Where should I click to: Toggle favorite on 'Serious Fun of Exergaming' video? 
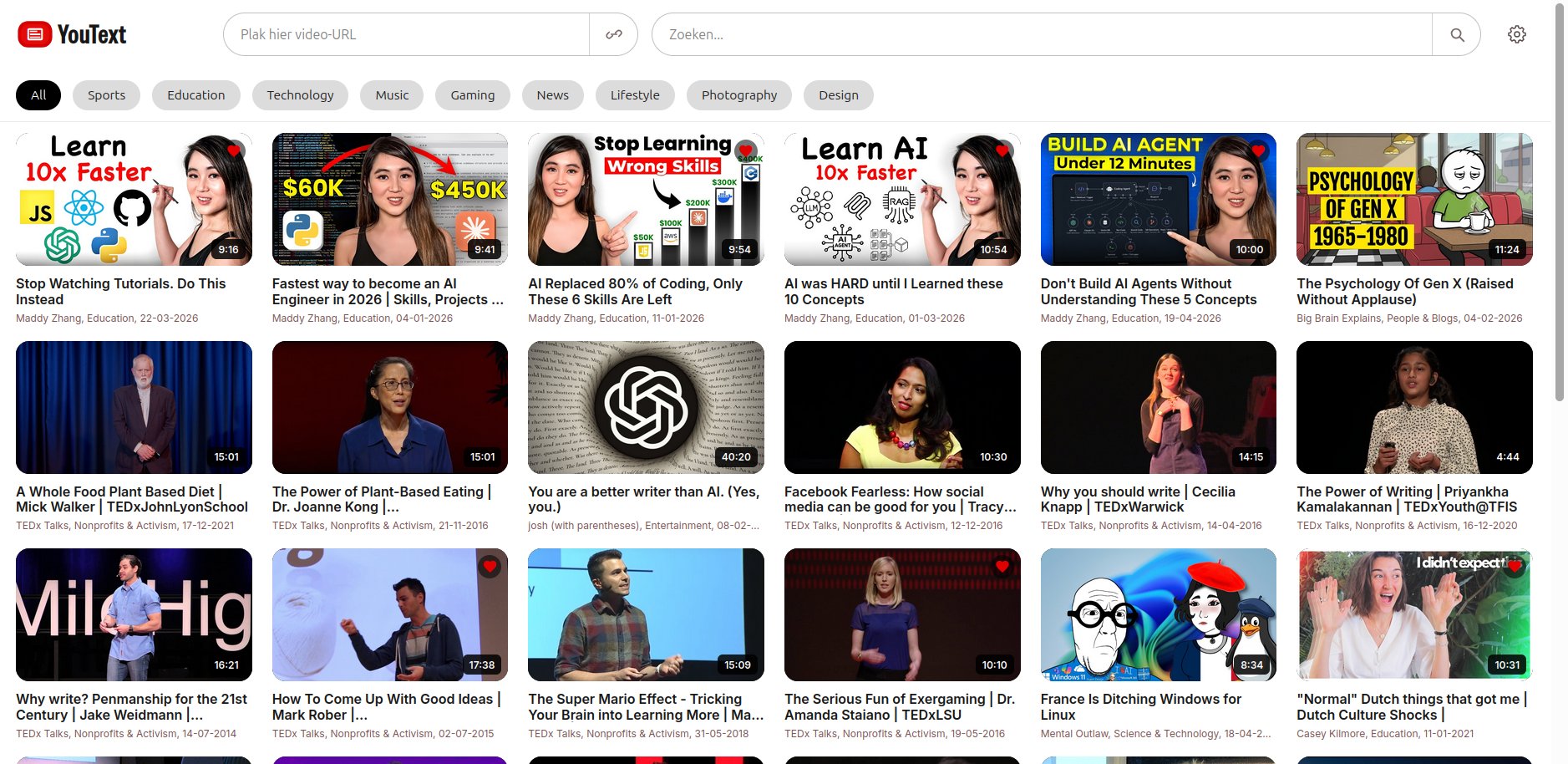click(x=1002, y=566)
